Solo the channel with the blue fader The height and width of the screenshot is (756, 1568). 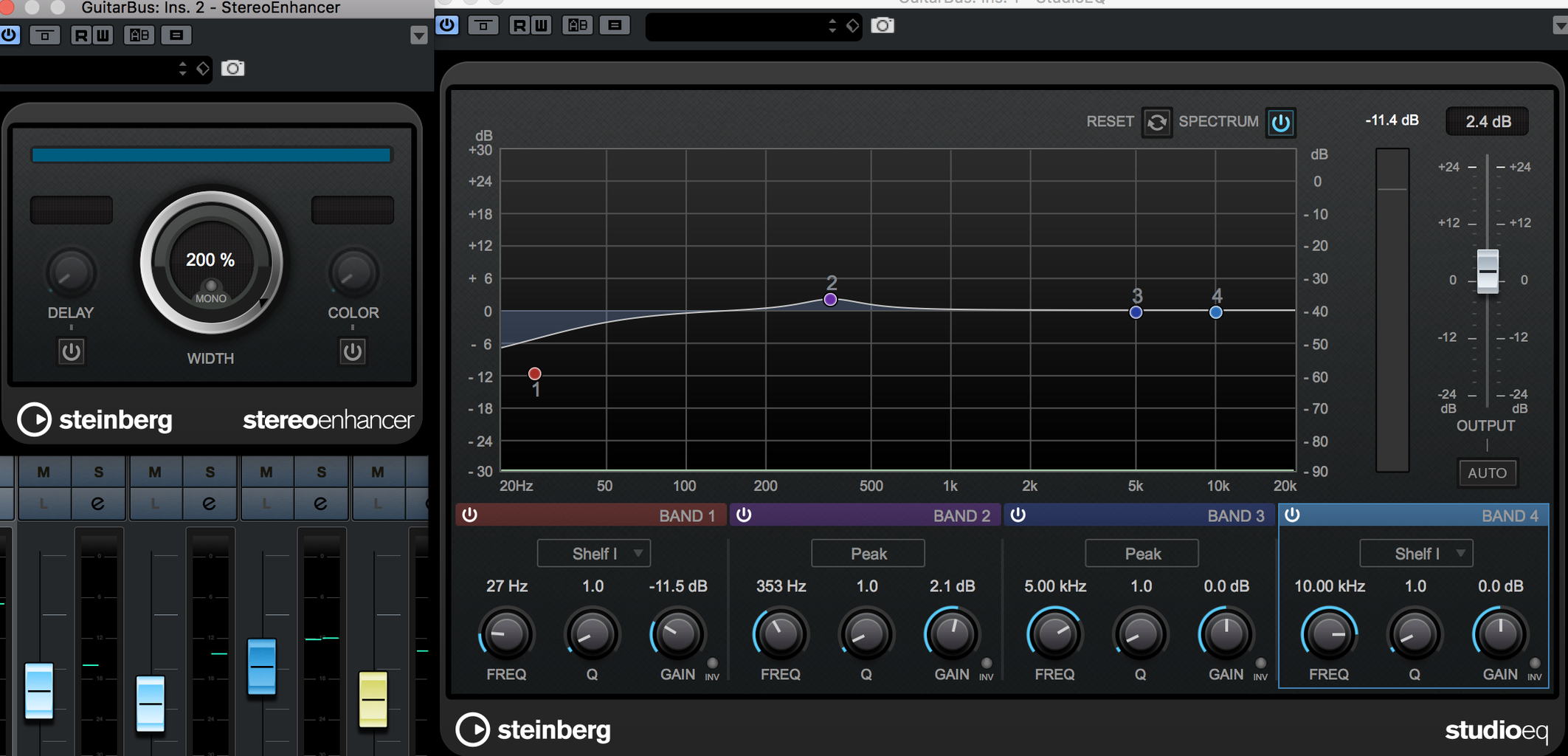pos(320,472)
